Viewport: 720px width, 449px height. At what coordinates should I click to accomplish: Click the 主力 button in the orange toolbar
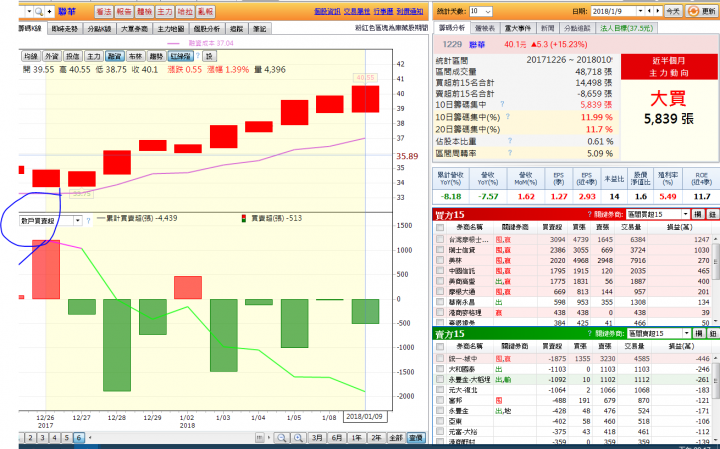click(165, 11)
